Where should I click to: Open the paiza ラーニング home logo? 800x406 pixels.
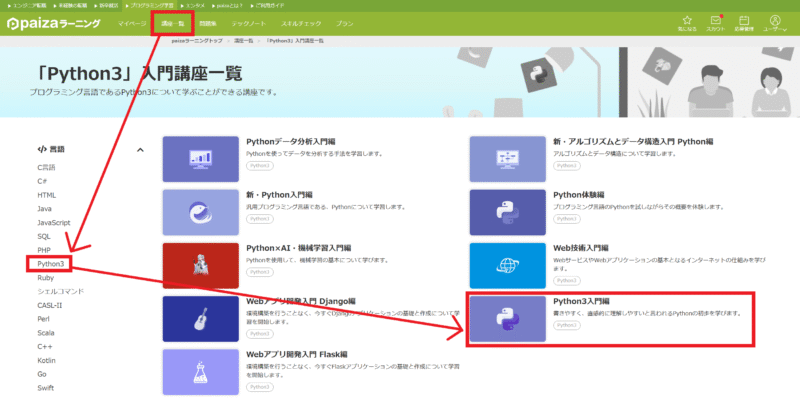click(x=54, y=23)
